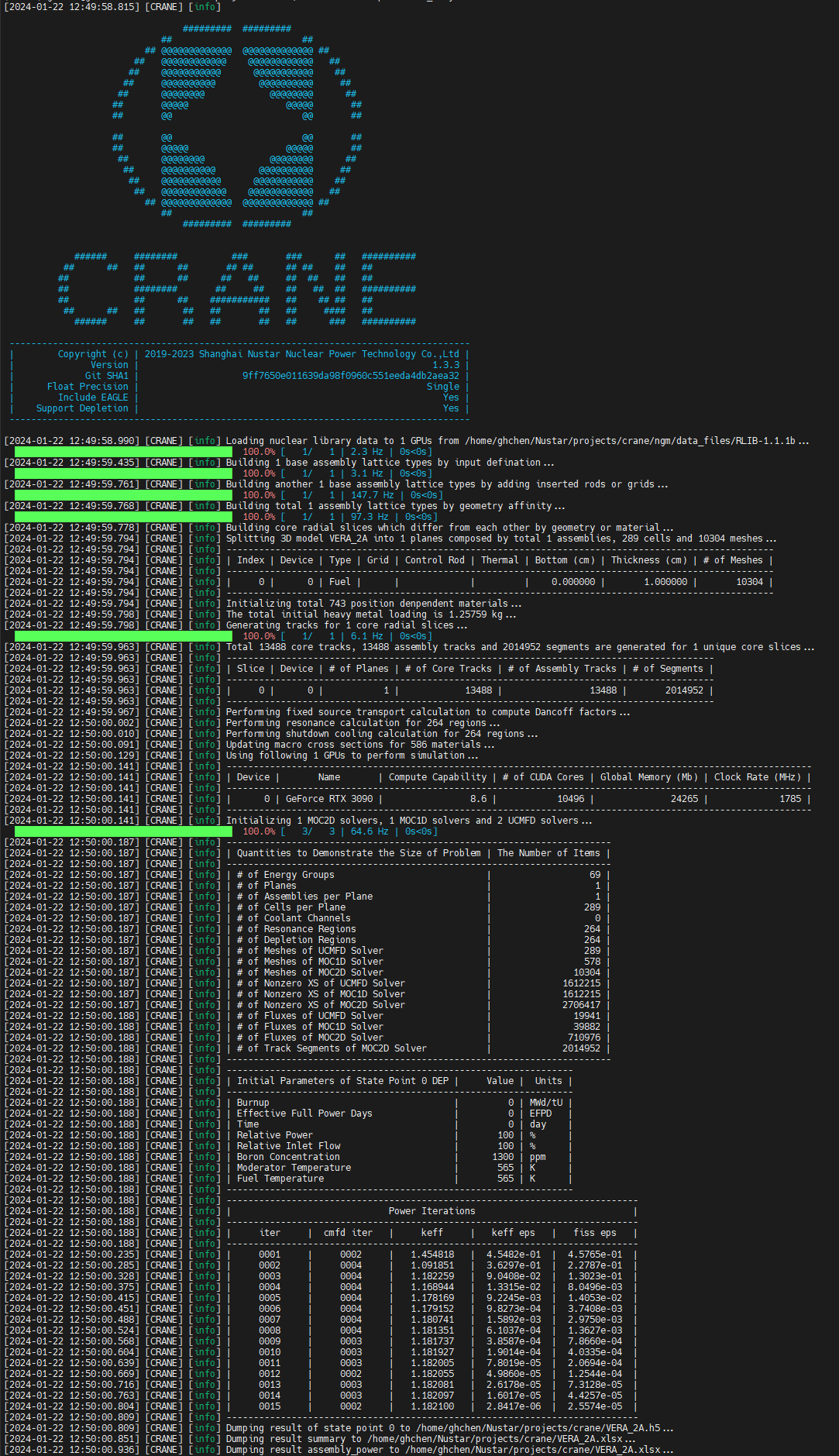The image size is (839, 1456).
Task: Click the 'Compute Capability' column header
Action: click(x=438, y=777)
